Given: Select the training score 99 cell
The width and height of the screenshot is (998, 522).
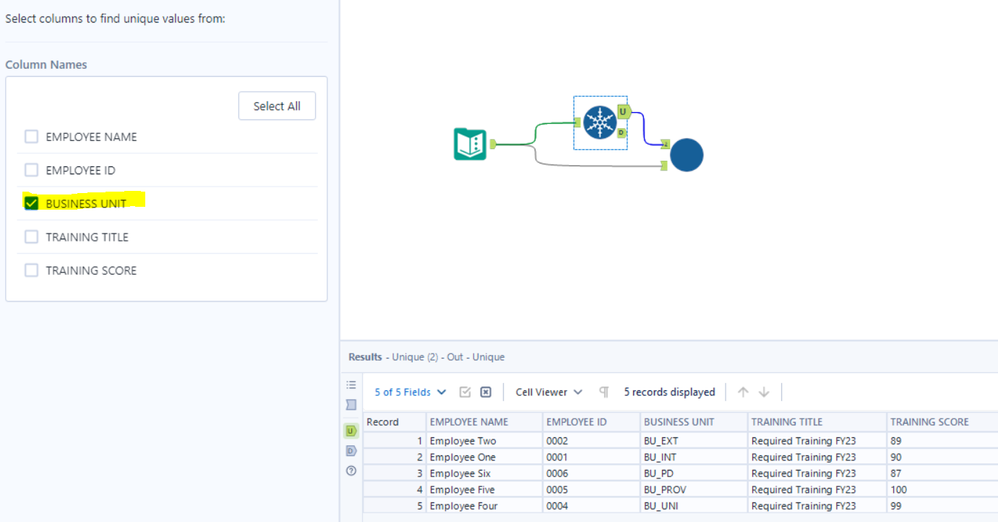Looking at the screenshot, I should (942, 506).
